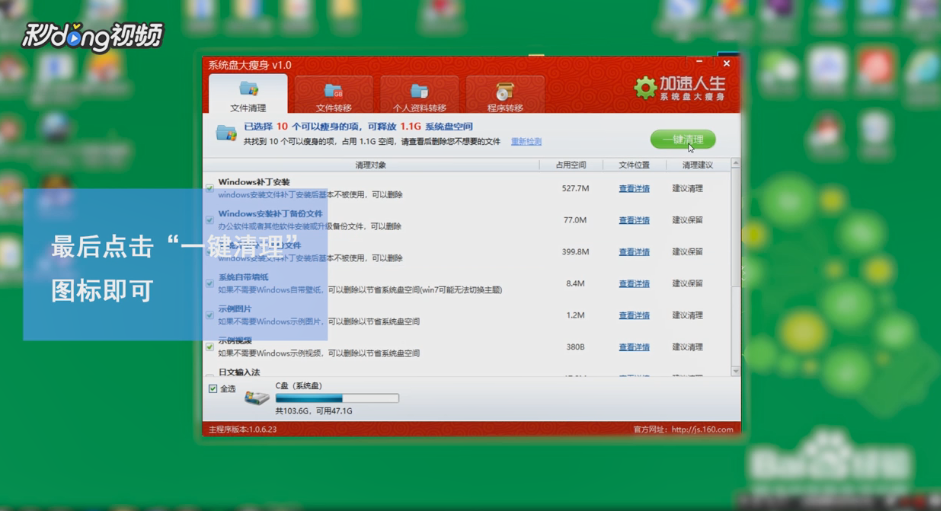Screen dimensions: 941x511
Task: Toggle the Windows安装补丁备份文件 checkbox
Action: pyautogui.click(x=210, y=220)
